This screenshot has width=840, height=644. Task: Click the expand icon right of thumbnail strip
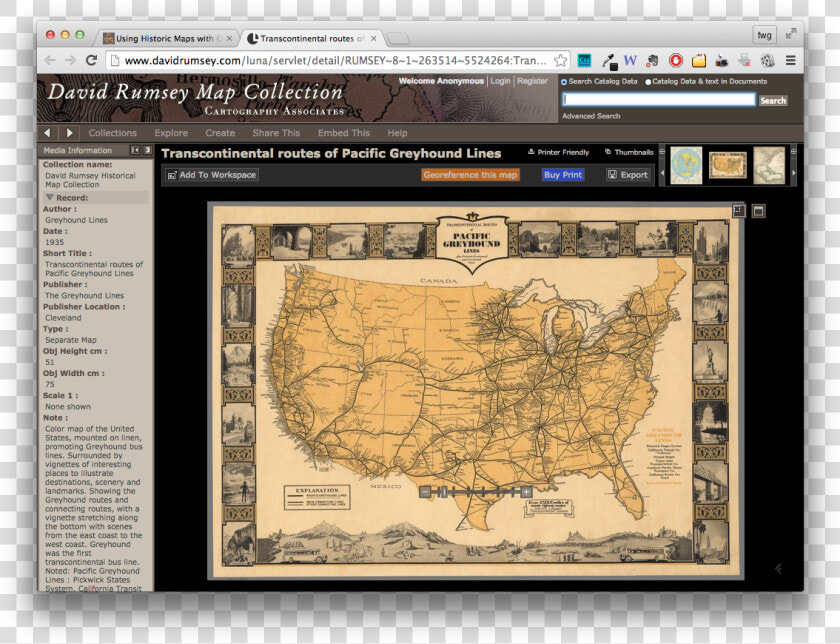(794, 152)
